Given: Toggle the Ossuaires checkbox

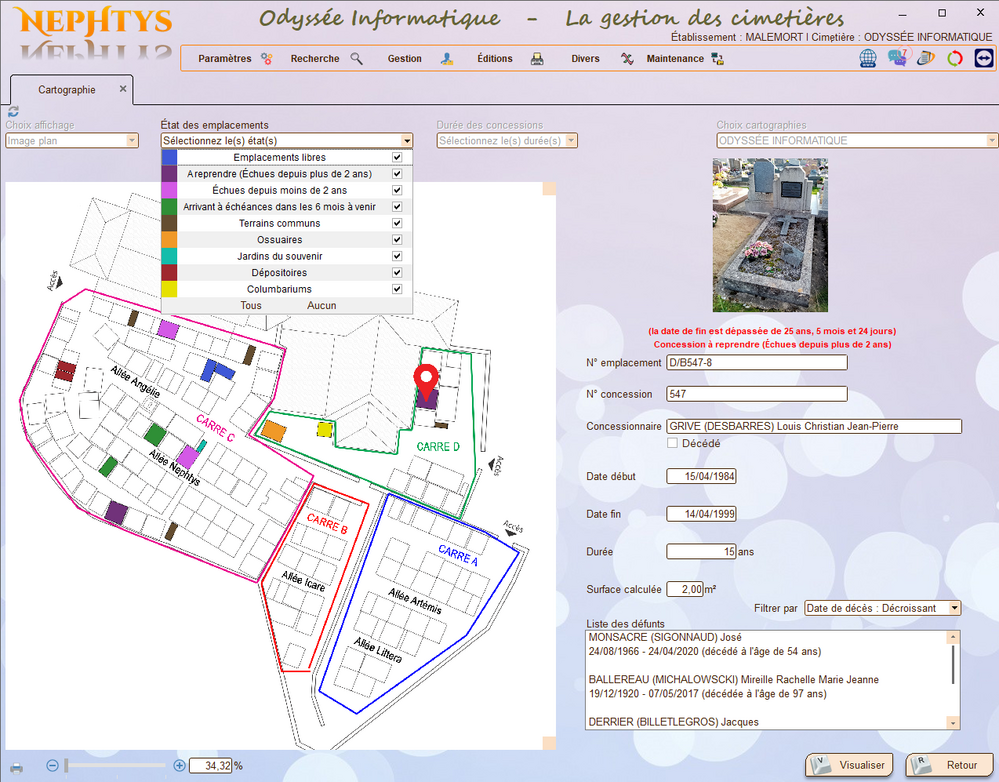Looking at the screenshot, I should pyautogui.click(x=397, y=240).
